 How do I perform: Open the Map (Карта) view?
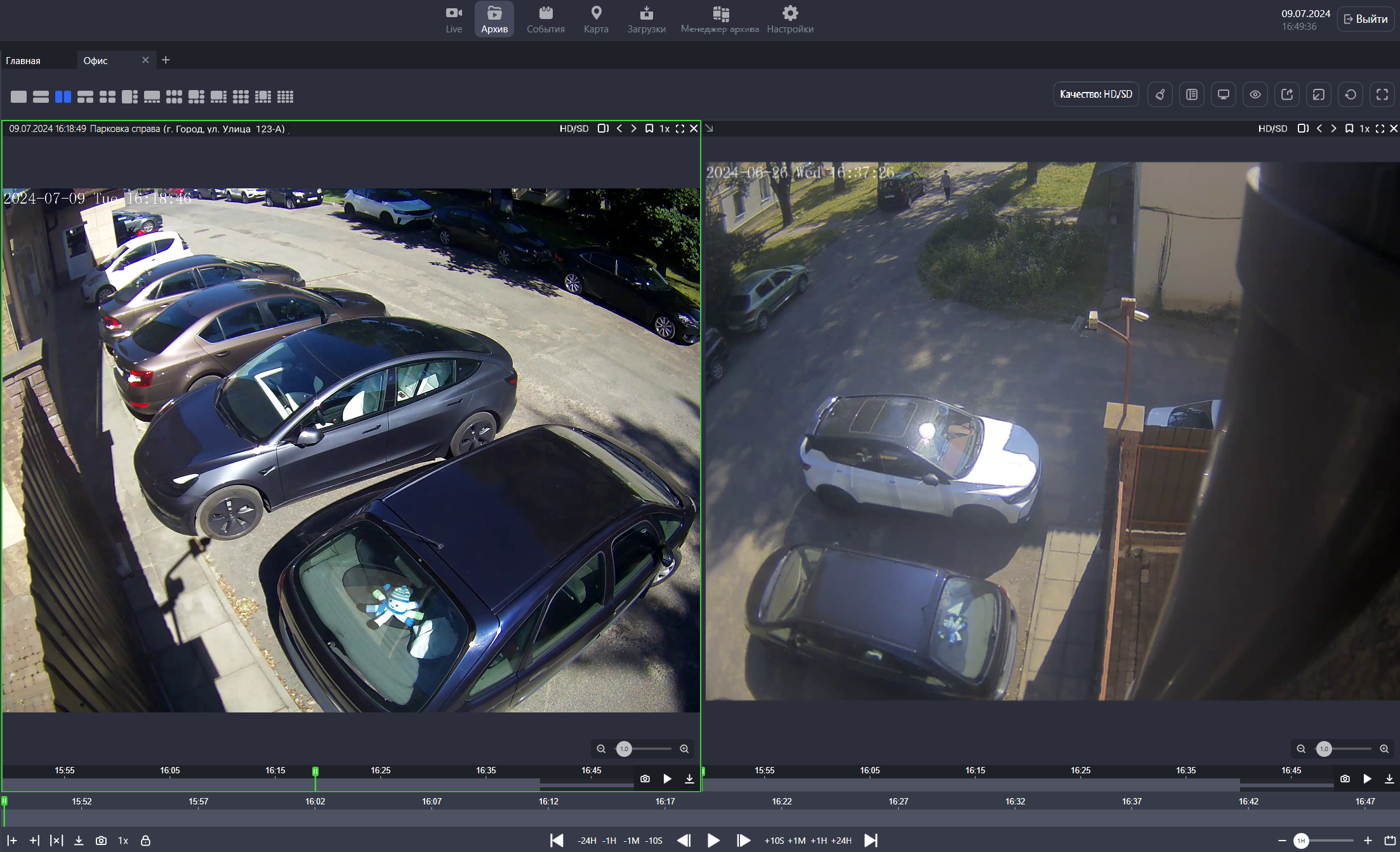pos(596,19)
